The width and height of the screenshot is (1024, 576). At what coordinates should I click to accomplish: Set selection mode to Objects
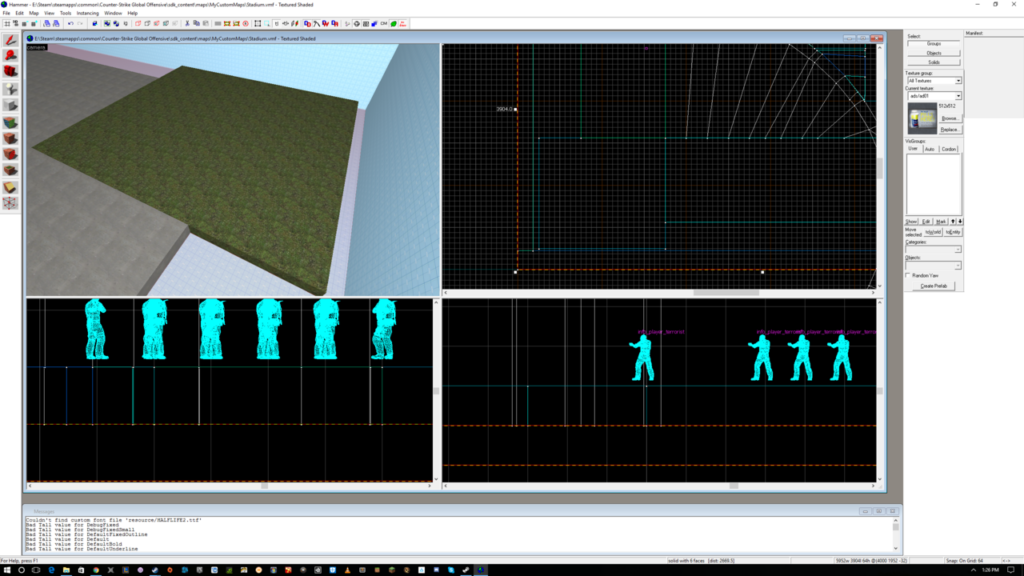934,53
